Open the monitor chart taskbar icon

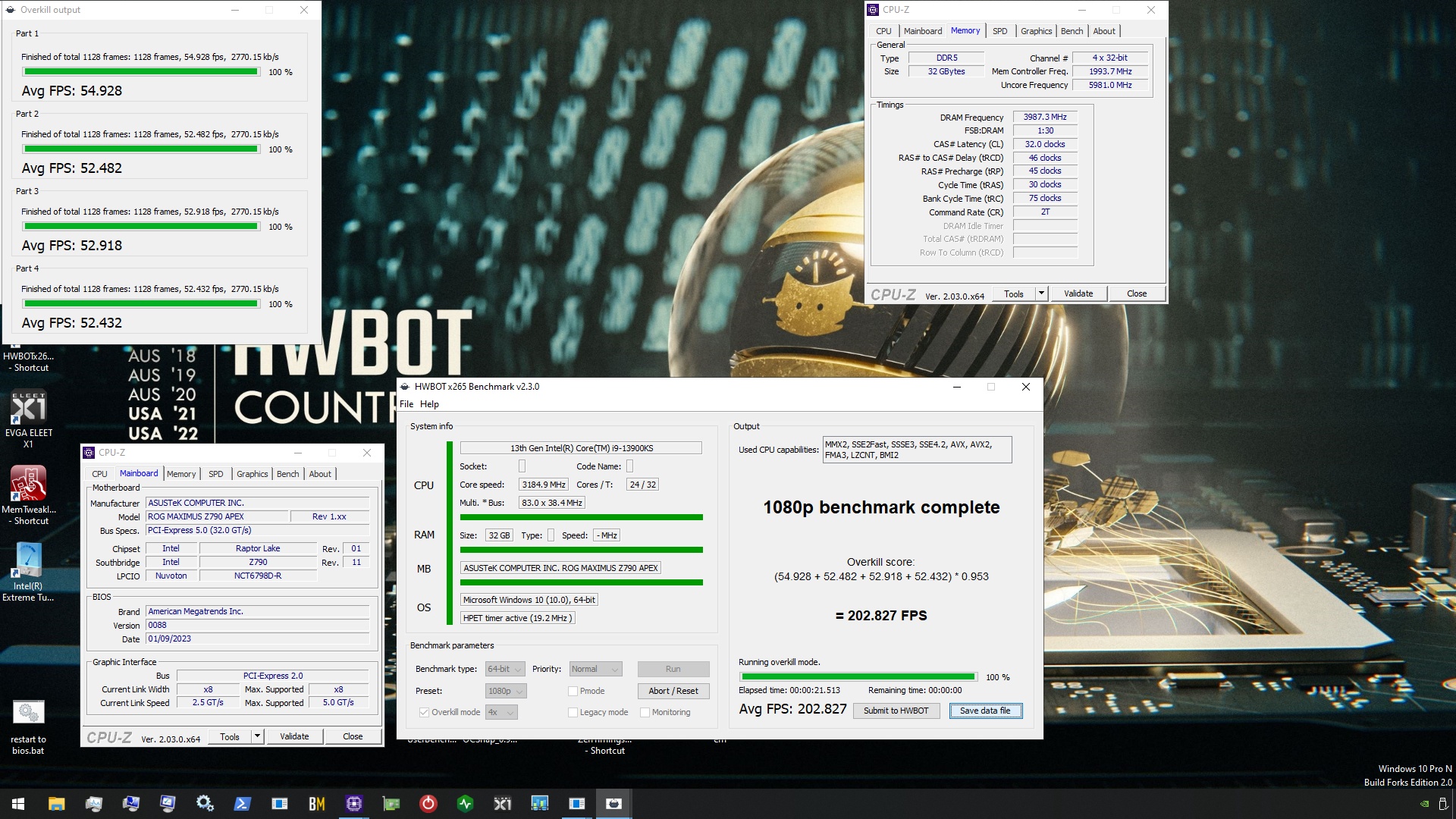tap(93, 804)
